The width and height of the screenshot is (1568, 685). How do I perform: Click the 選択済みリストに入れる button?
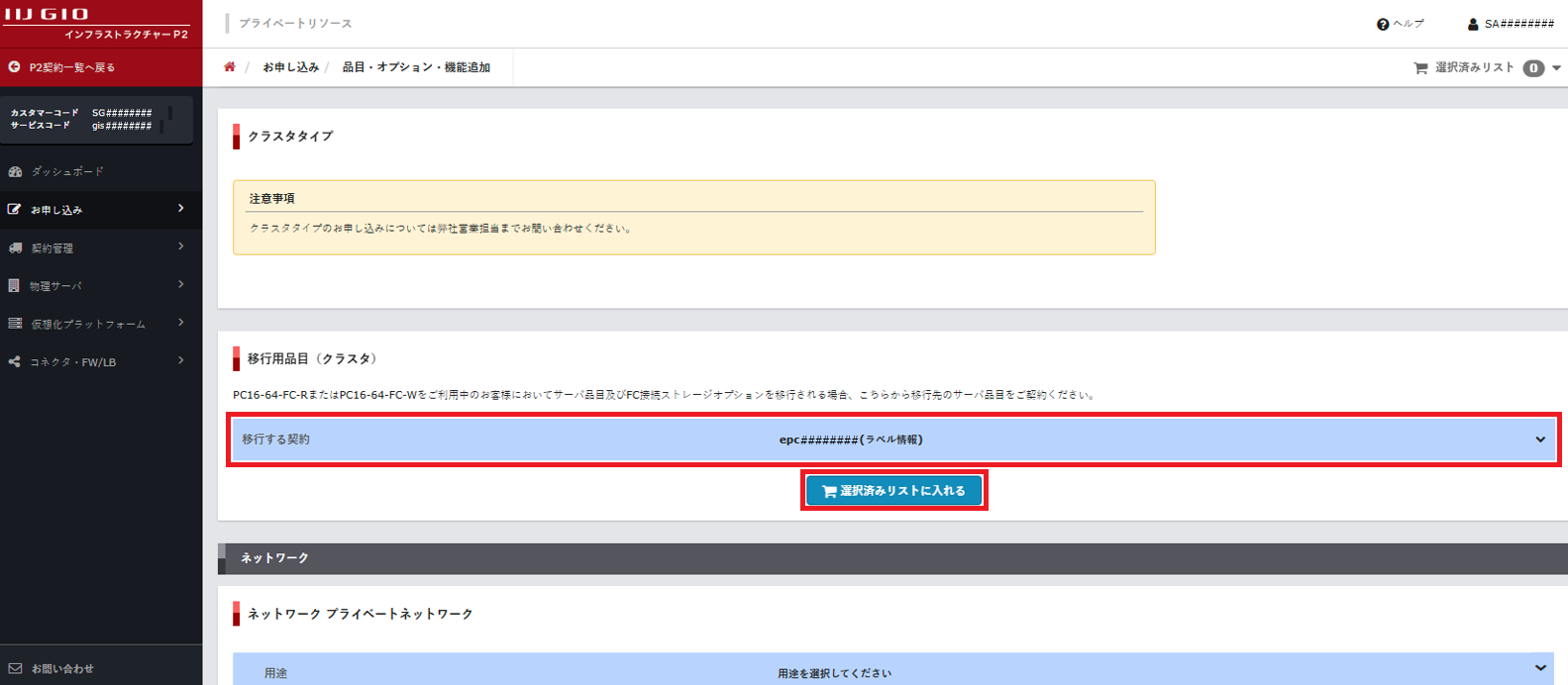(x=893, y=491)
